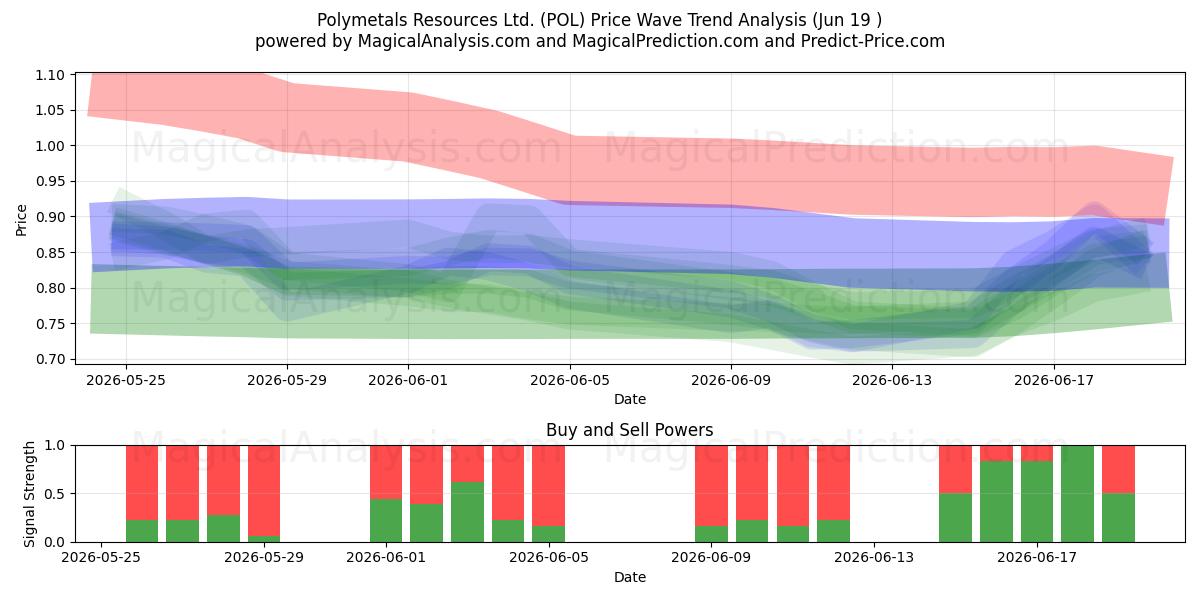The image size is (1200, 600).
Task: Click 2026-06-17 under the Buy and Sell Powers chart
Action: [1037, 558]
